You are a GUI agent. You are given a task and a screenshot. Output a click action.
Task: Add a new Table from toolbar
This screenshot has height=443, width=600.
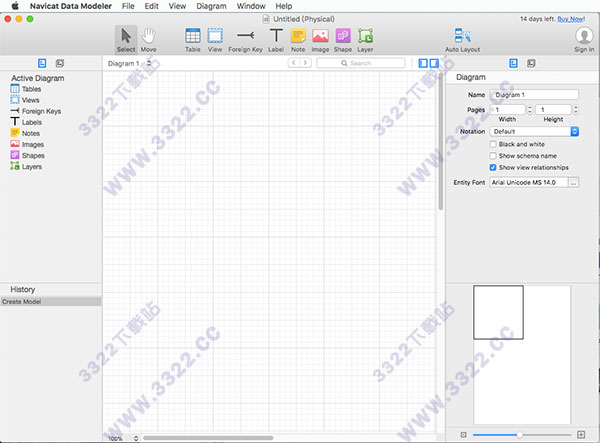(x=192, y=40)
